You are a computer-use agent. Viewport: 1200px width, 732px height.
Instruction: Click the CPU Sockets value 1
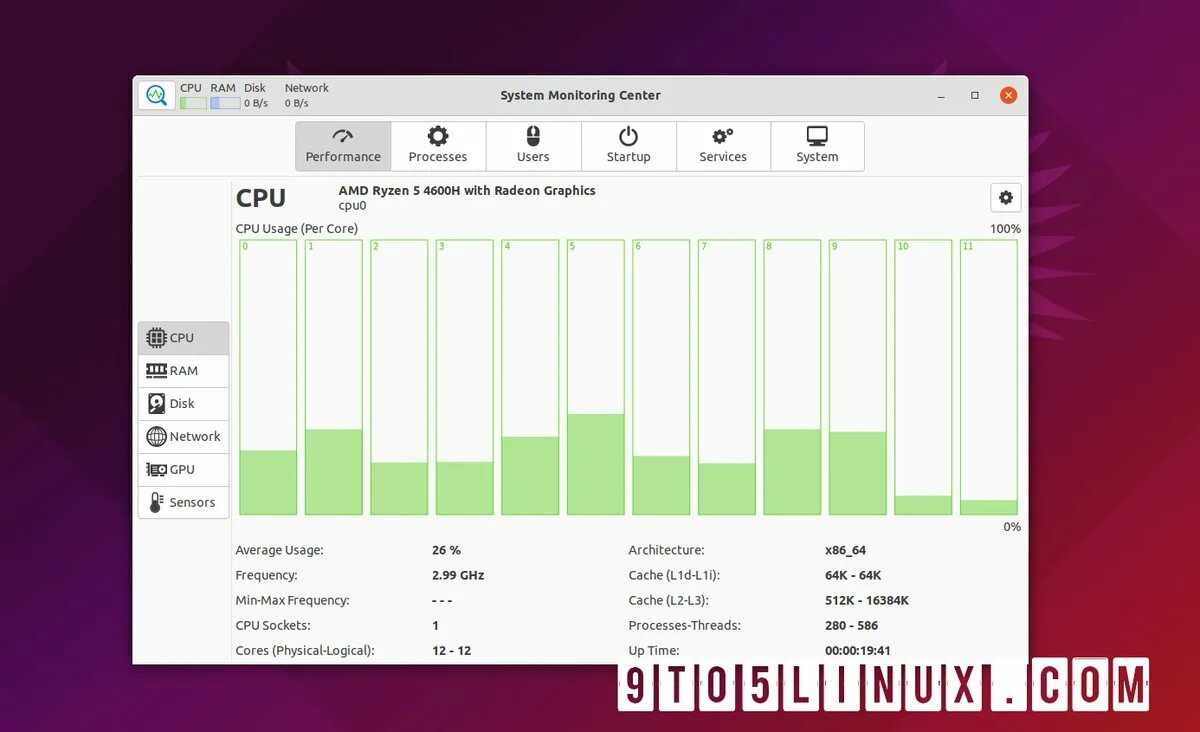[436, 625]
